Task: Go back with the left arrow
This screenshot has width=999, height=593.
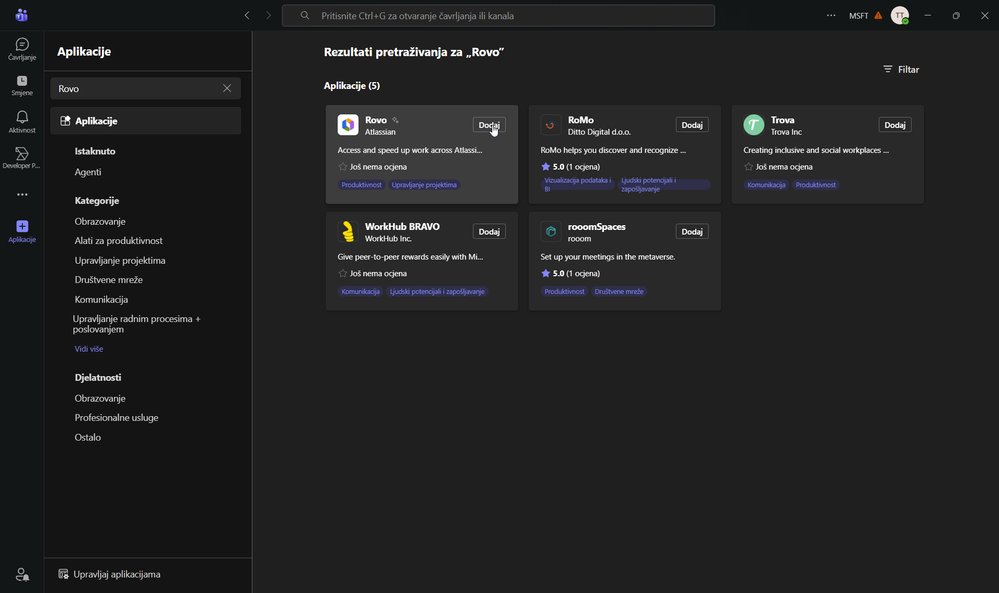Action: (x=247, y=15)
